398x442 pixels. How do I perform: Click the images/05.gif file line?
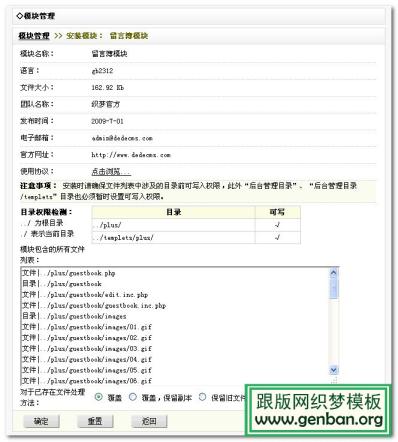click(x=87, y=370)
